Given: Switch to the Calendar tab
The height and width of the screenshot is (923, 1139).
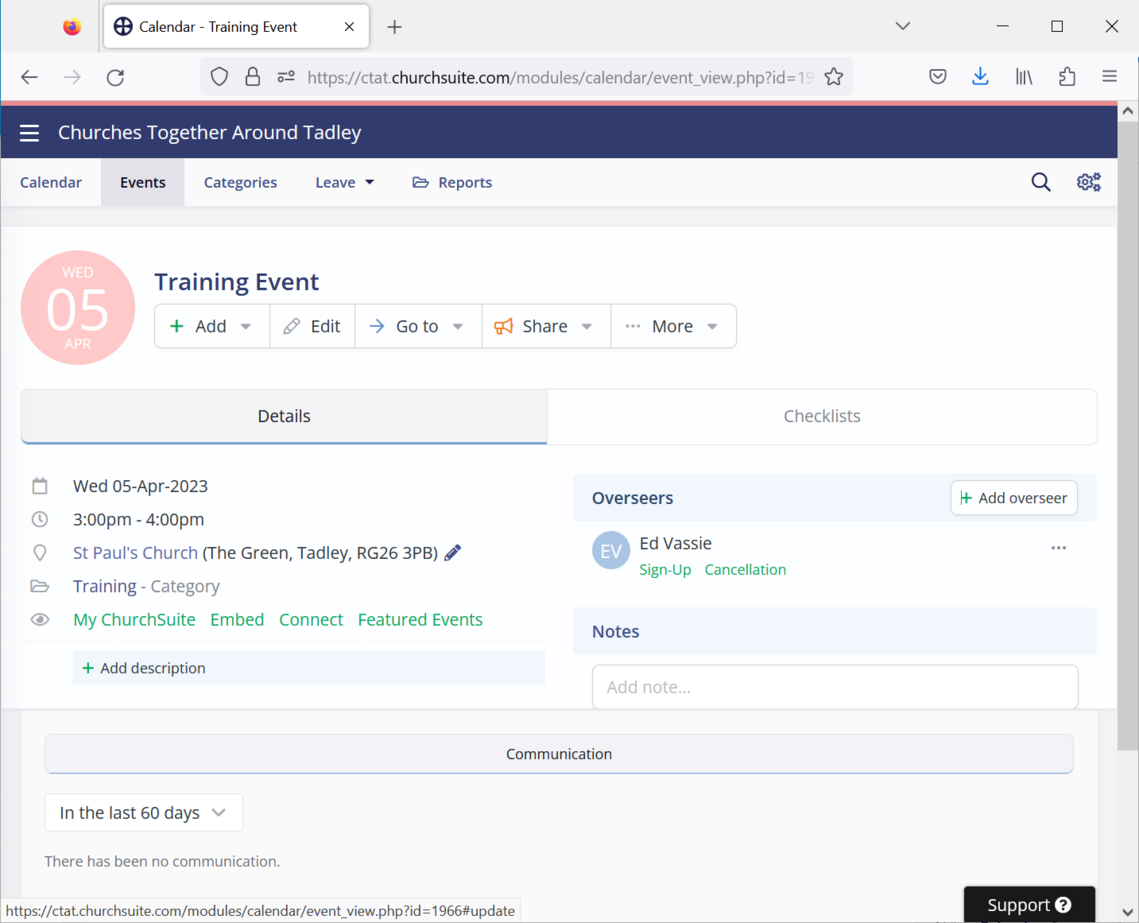Looking at the screenshot, I should (51, 182).
